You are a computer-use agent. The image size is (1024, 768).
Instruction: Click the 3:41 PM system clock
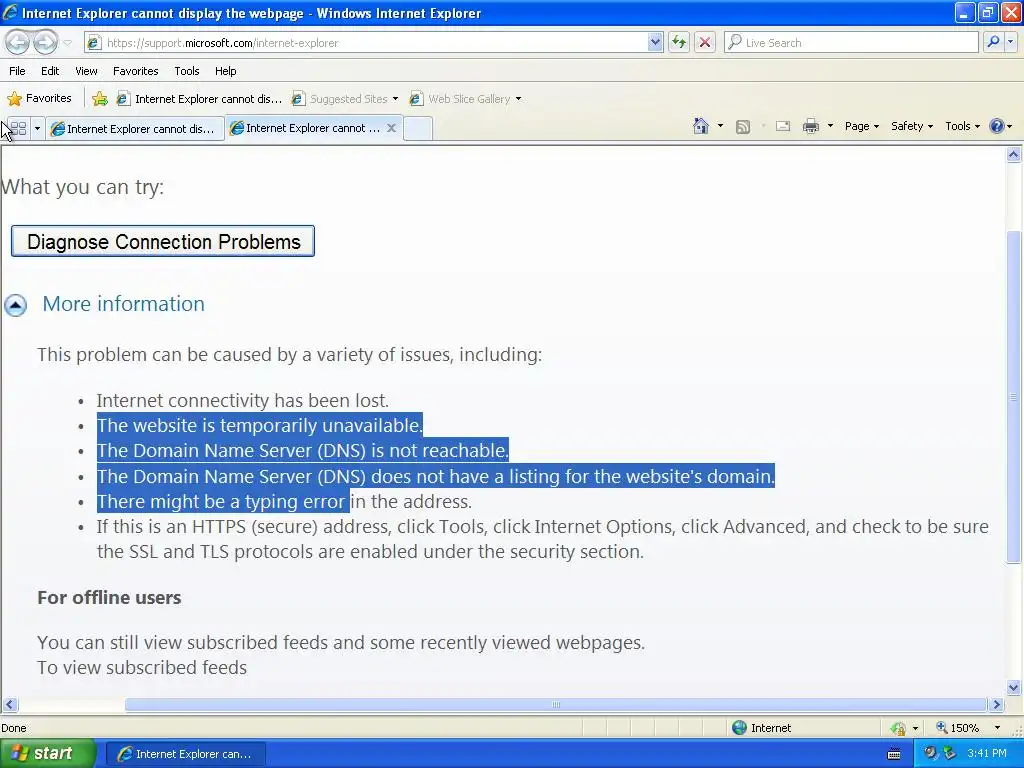coord(987,753)
